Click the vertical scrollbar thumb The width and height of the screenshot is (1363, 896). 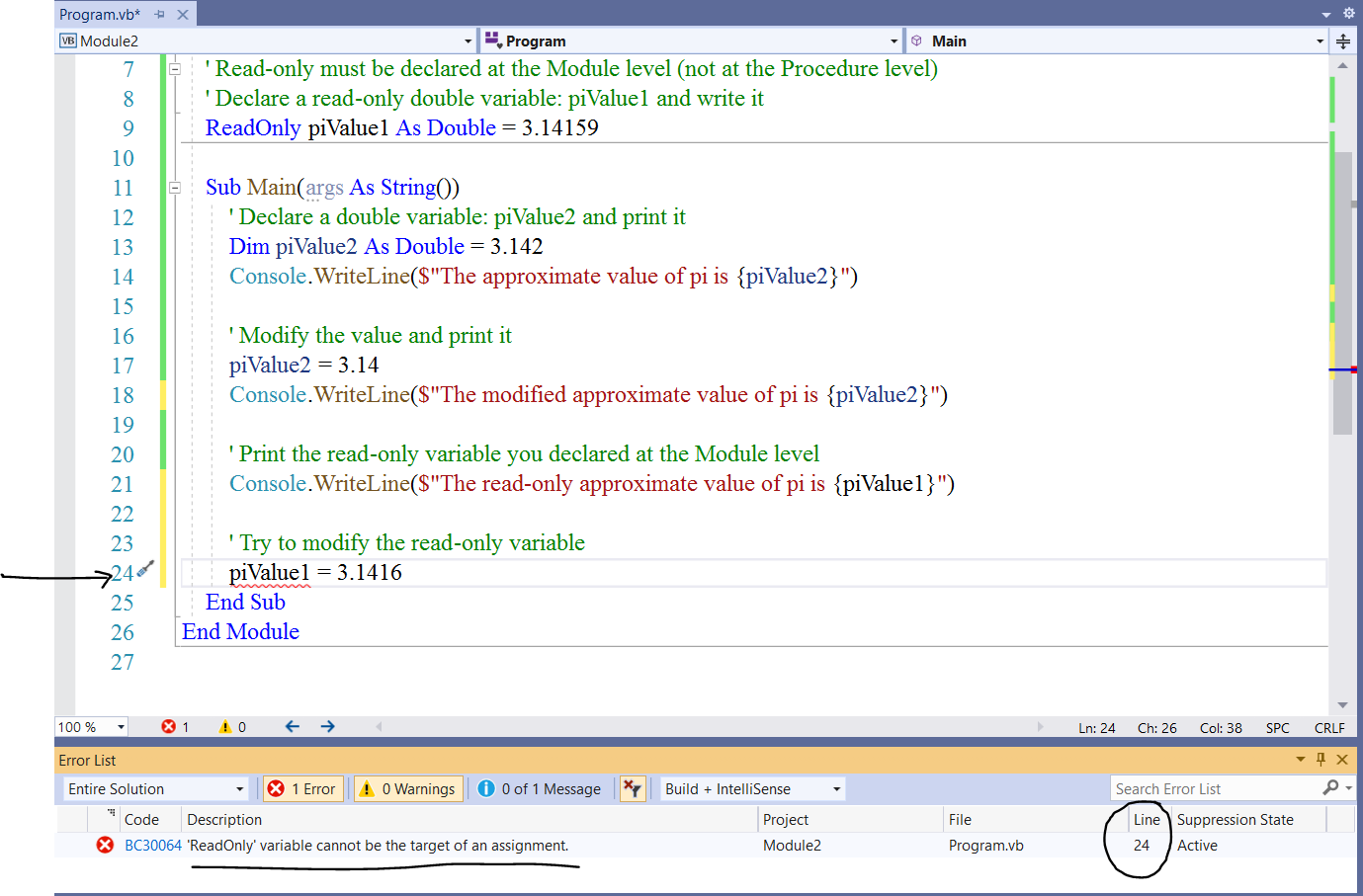point(1342,293)
